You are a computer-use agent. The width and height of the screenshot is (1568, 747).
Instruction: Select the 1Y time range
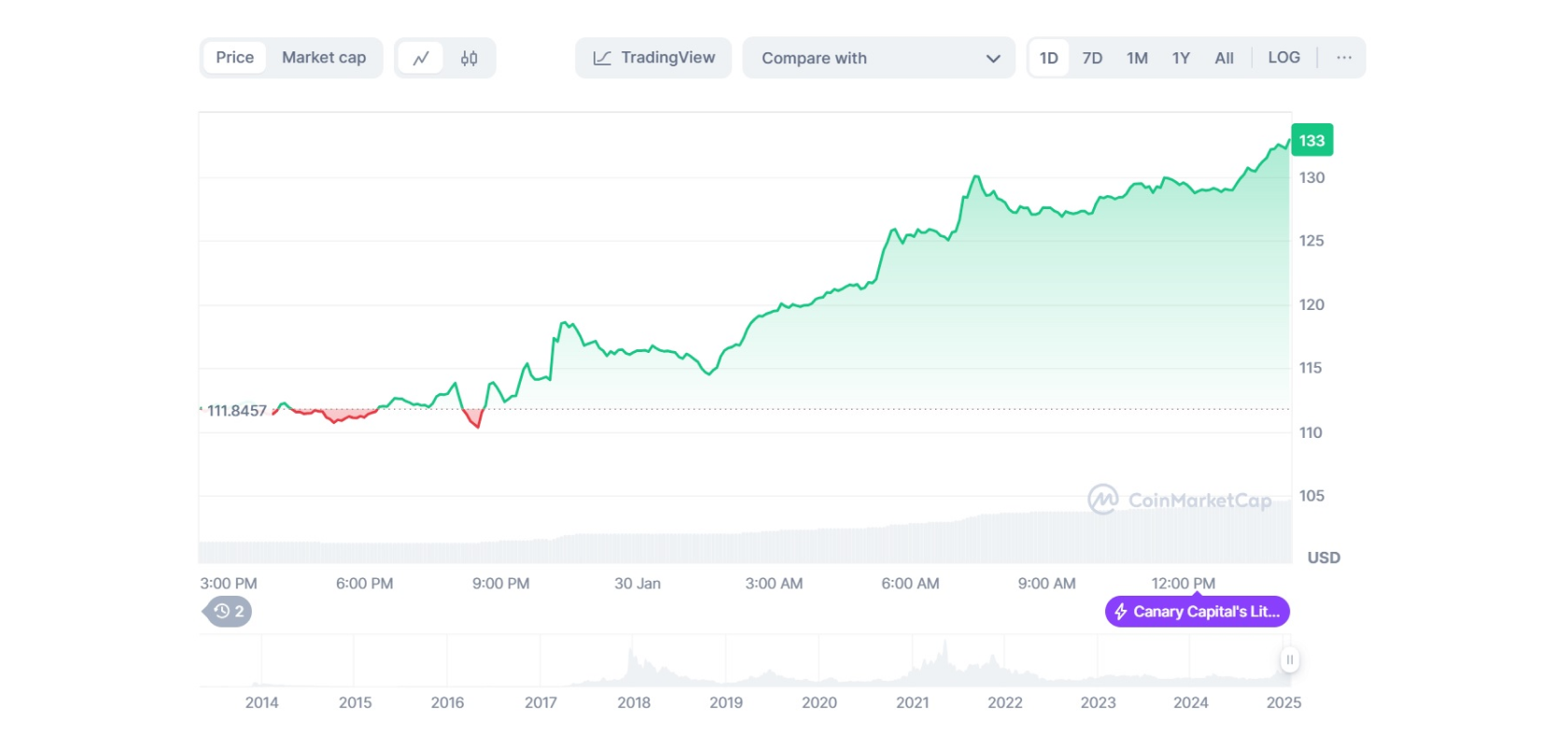coord(1181,58)
